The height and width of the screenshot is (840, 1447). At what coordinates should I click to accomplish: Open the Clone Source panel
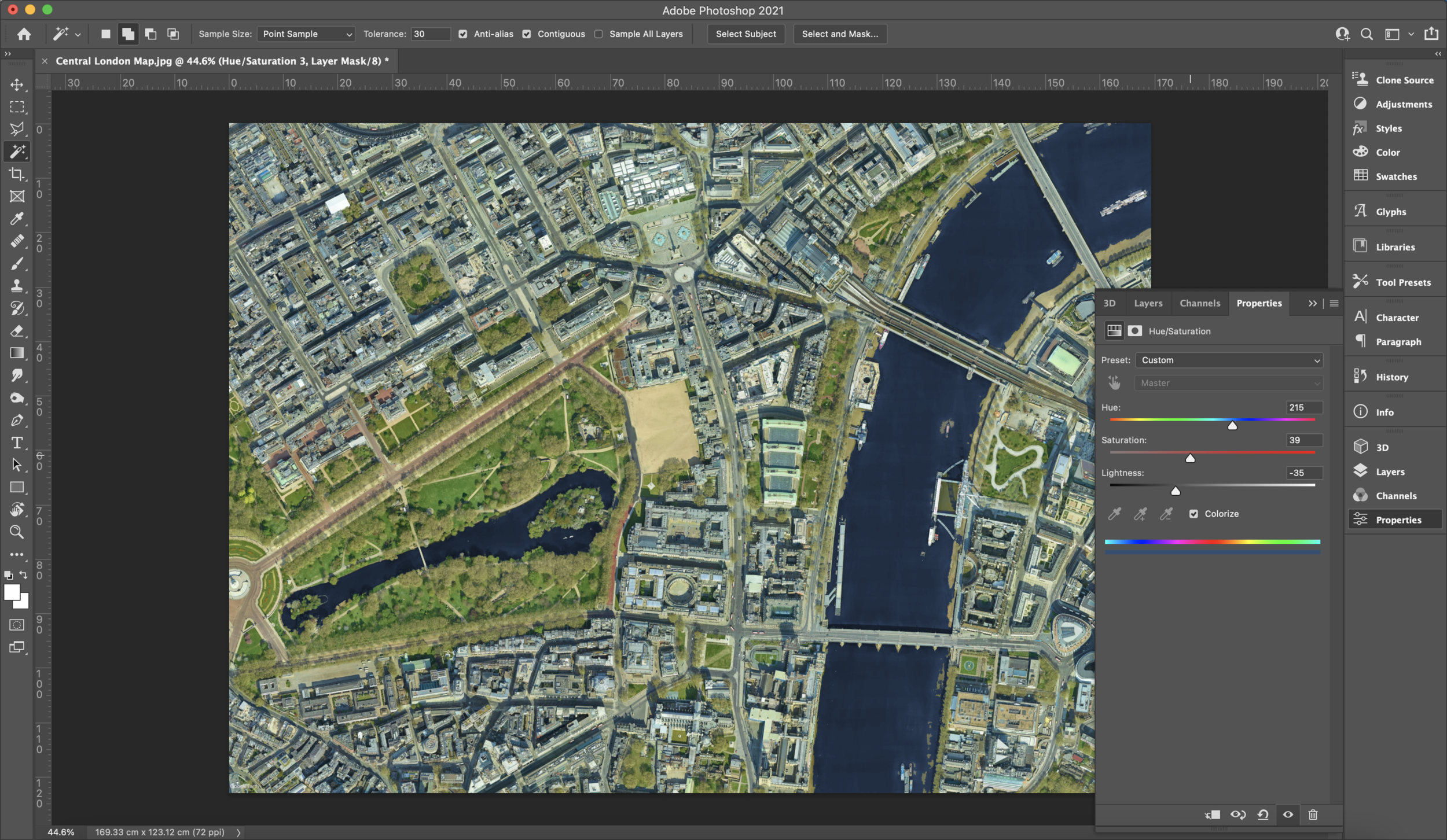pyautogui.click(x=1394, y=80)
